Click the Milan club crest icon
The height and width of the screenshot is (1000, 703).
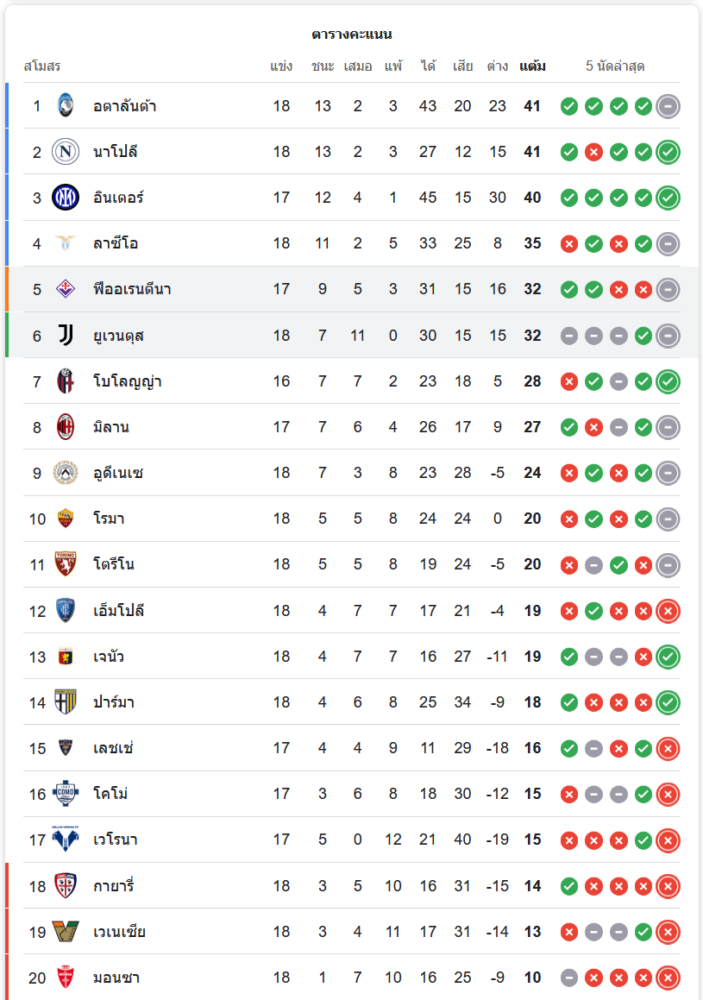[x=65, y=427]
